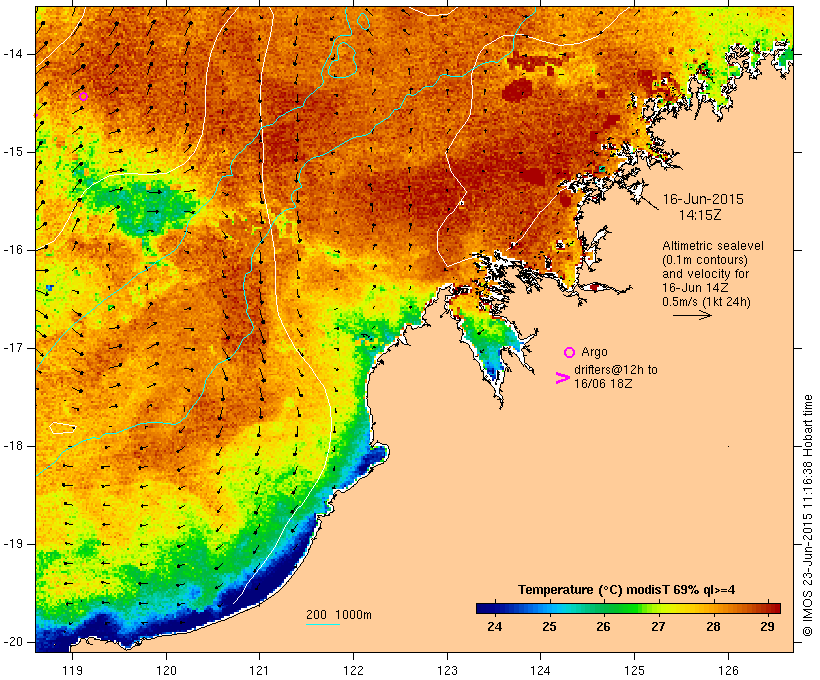Click the longitude axis label "126"
This screenshot has width=820, height=680.
[x=728, y=670]
